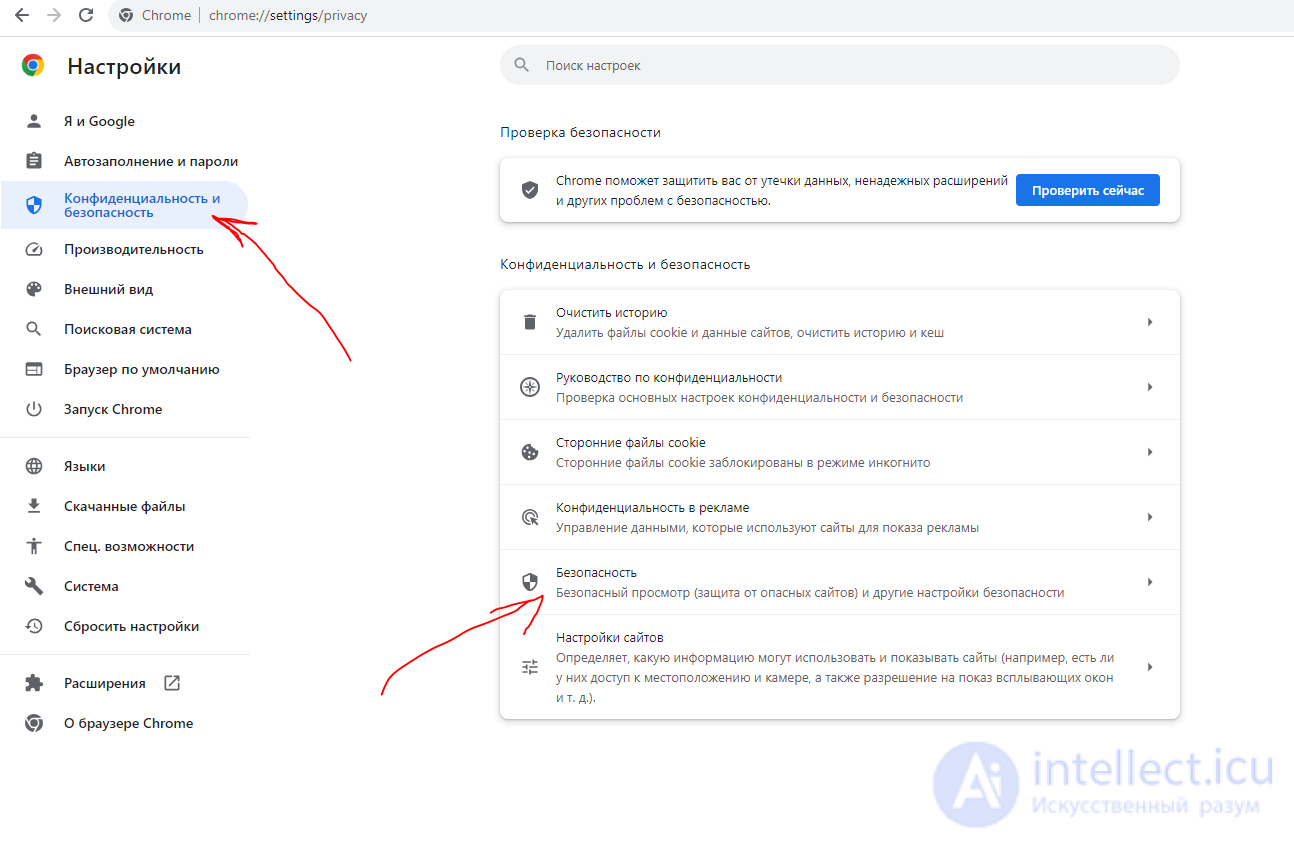1294x842 pixels.
Task: Click the Поиск настроек search field
Action: point(840,65)
